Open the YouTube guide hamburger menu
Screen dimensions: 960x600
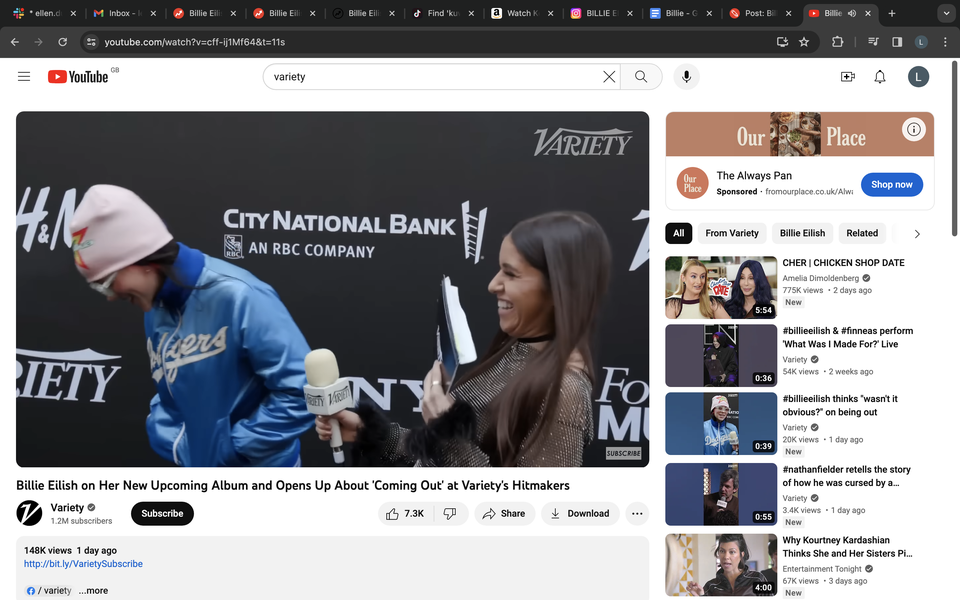tap(24, 77)
